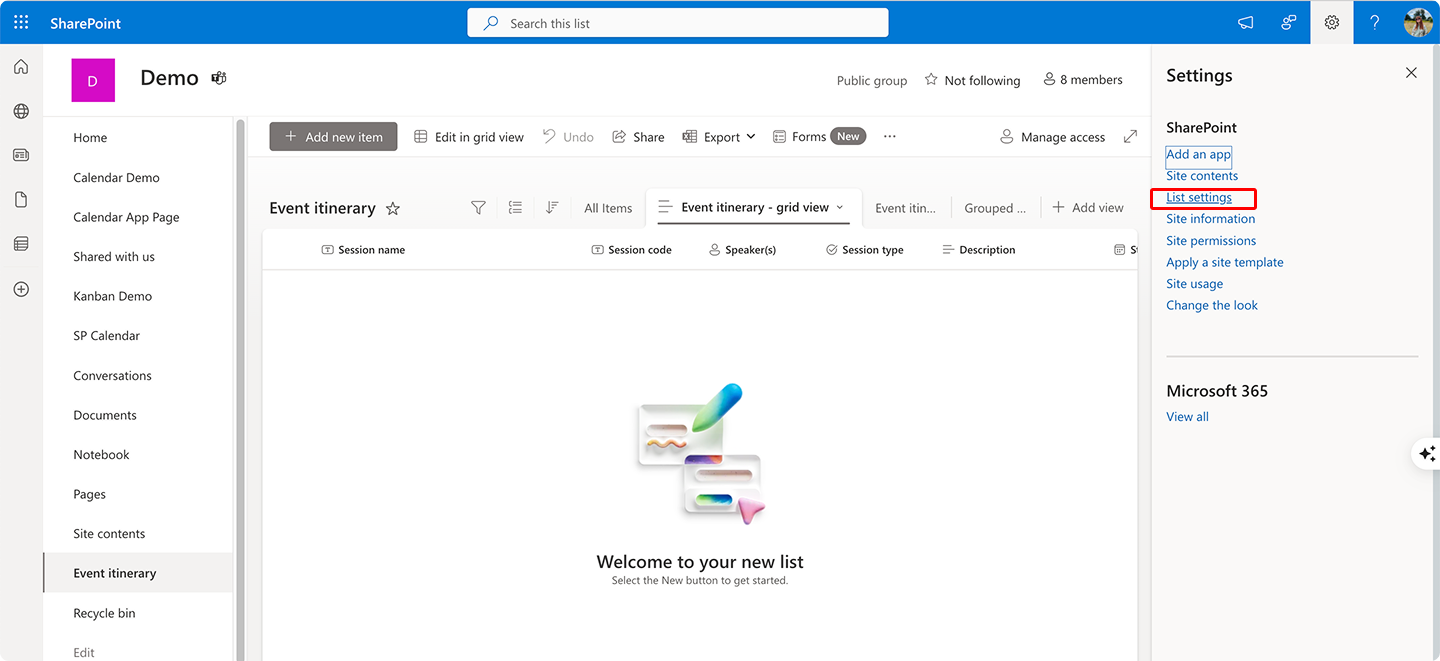The image size is (1440, 661).
Task: Click the Demo site logo tile
Action: coord(93,80)
